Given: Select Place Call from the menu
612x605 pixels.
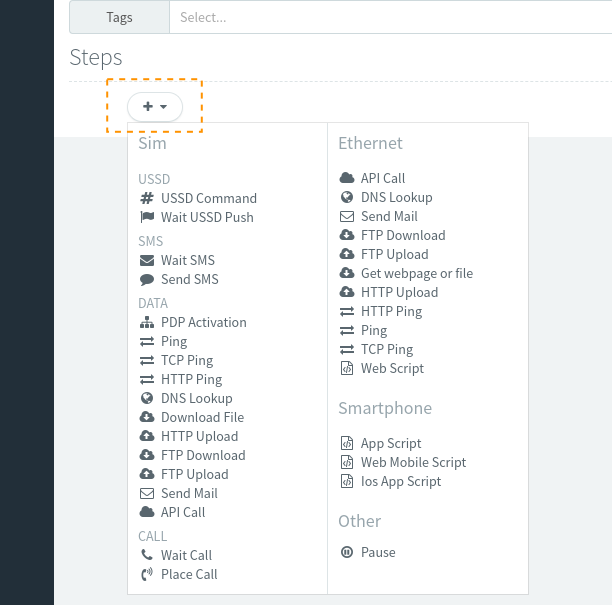Looking at the screenshot, I should (x=189, y=574).
